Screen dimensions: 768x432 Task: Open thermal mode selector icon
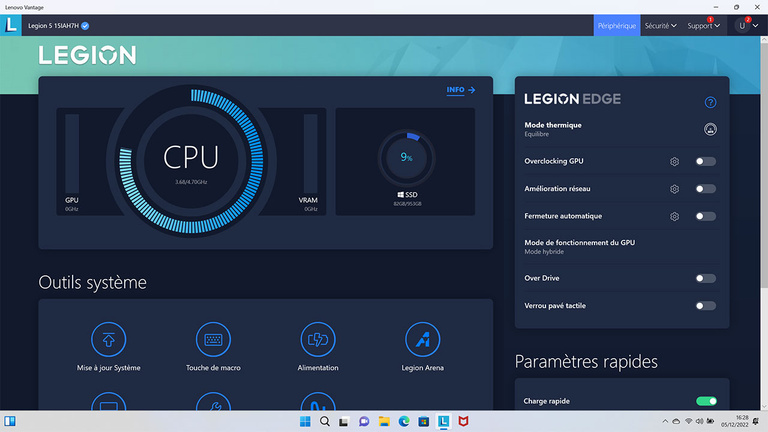pos(710,129)
